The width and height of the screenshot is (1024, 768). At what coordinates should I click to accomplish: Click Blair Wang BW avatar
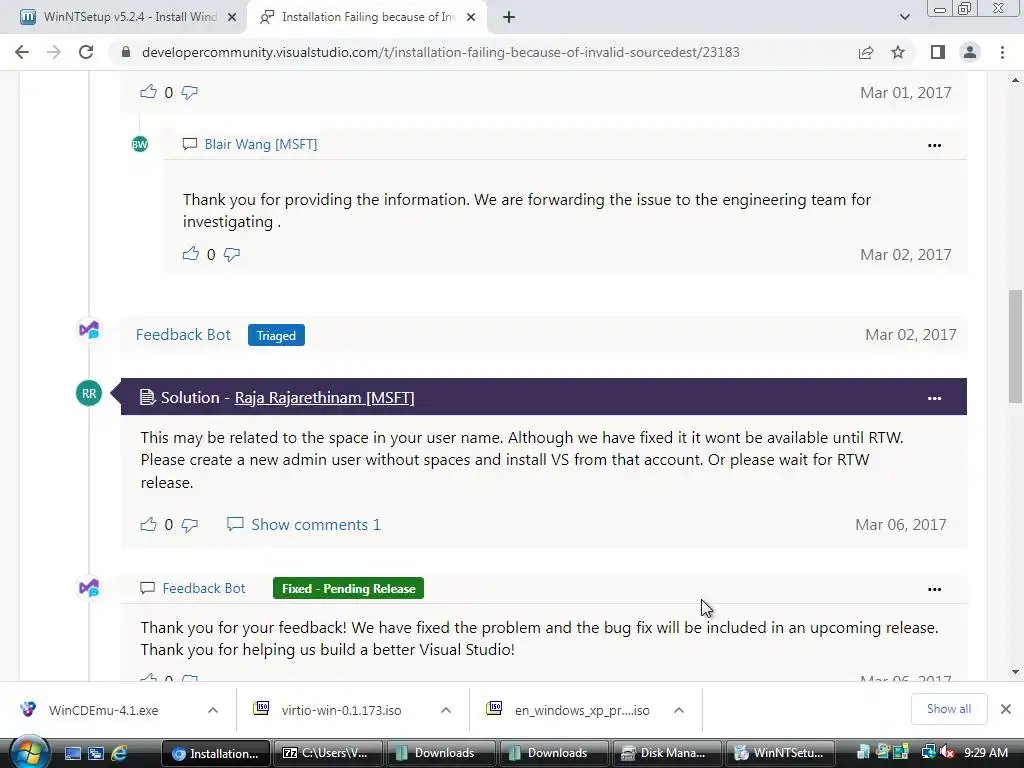coord(140,144)
